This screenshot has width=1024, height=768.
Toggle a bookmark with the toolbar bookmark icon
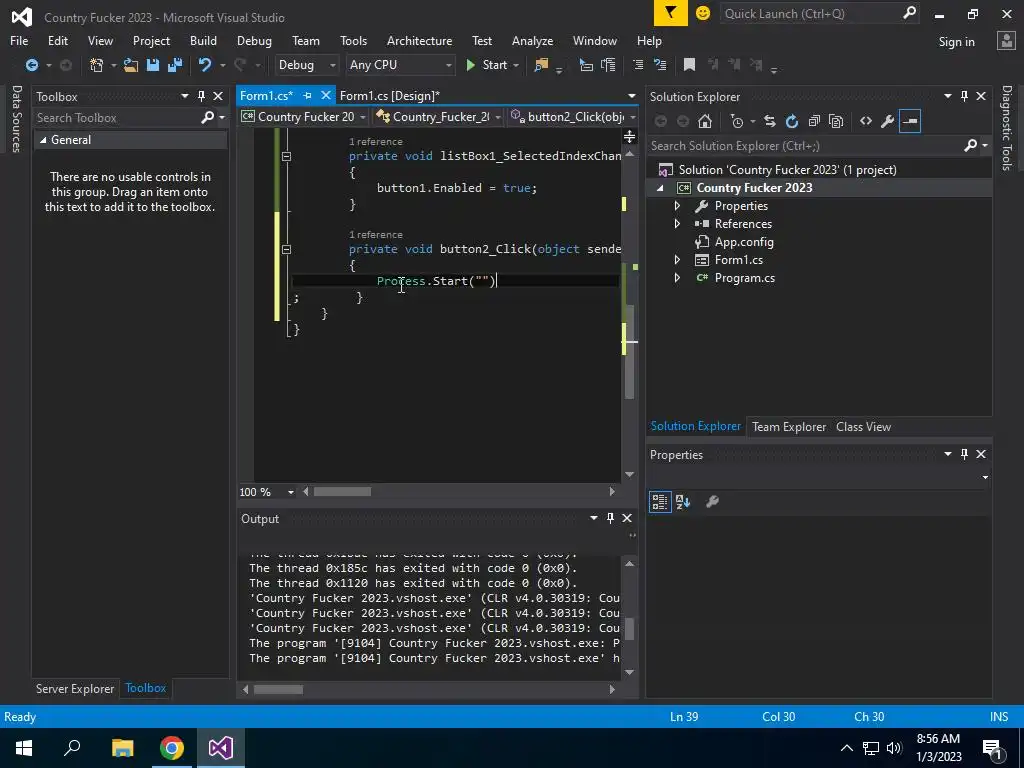689,65
